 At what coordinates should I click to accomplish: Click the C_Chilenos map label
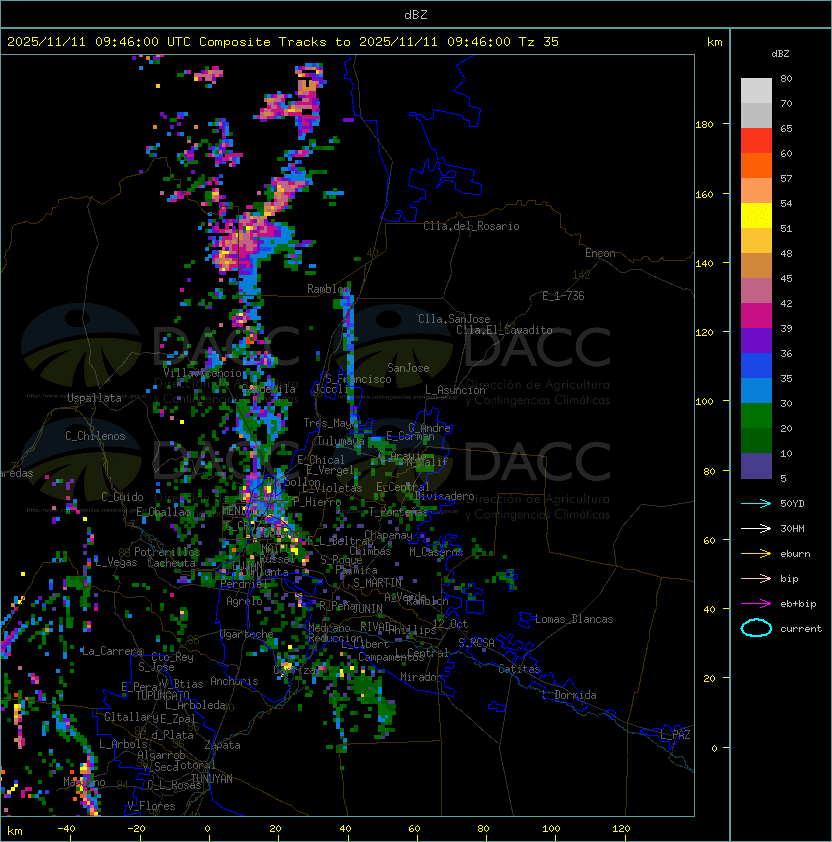pos(95,435)
